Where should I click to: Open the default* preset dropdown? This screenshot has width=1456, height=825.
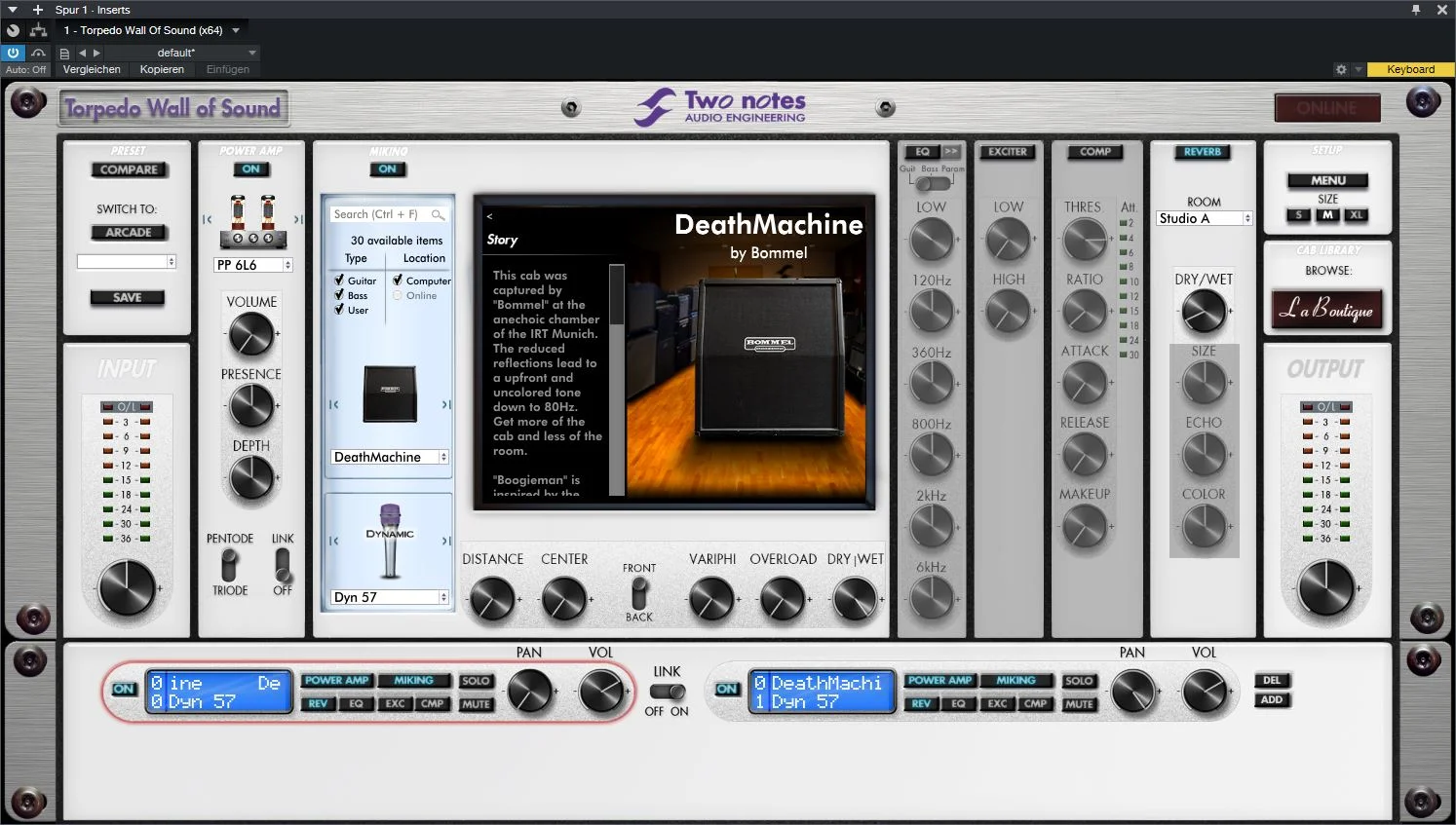(x=180, y=53)
